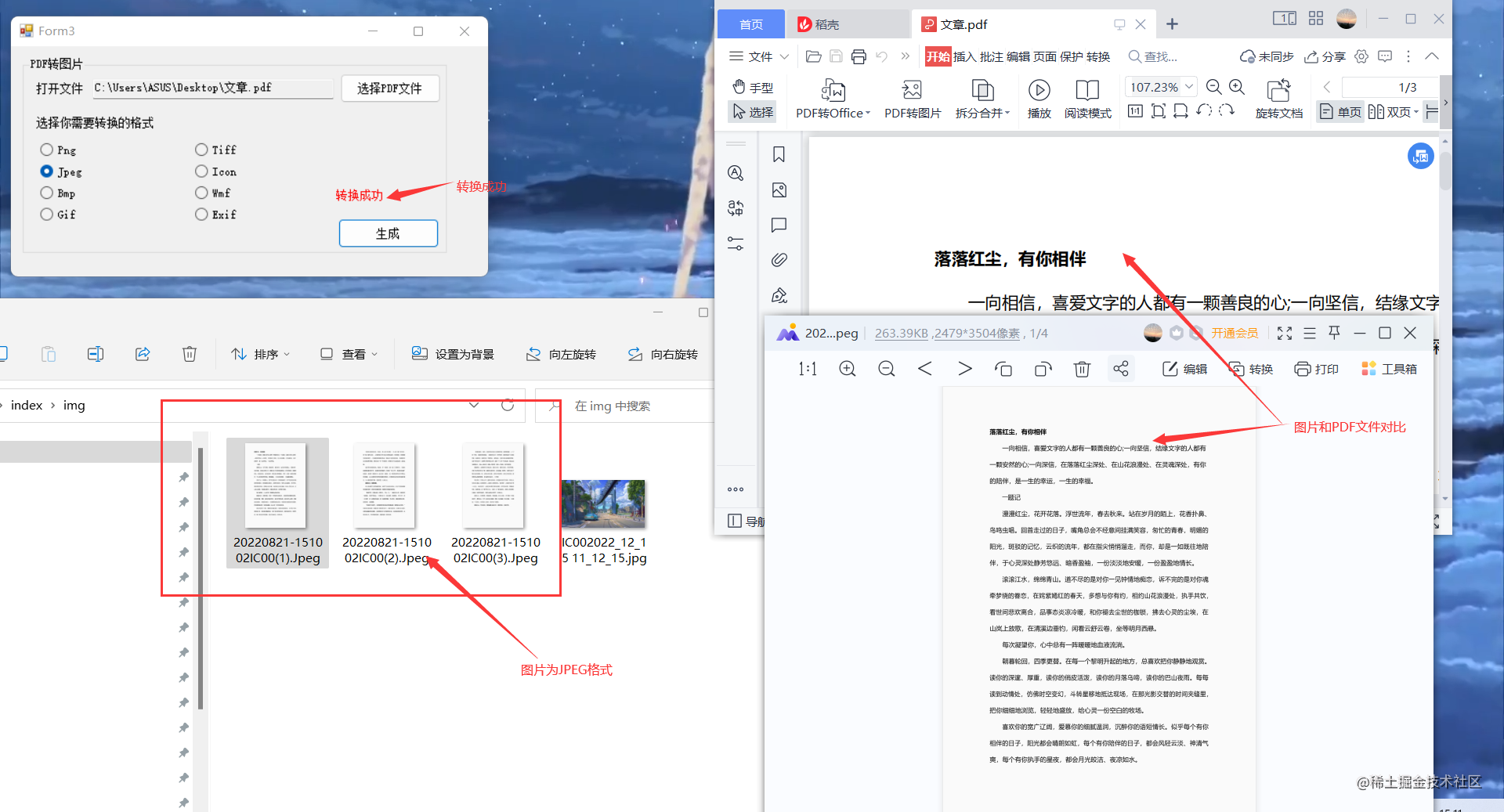The width and height of the screenshot is (1504, 812).
Task: Enable 阅读模式 in the PDF toolbar
Action: tap(1087, 99)
